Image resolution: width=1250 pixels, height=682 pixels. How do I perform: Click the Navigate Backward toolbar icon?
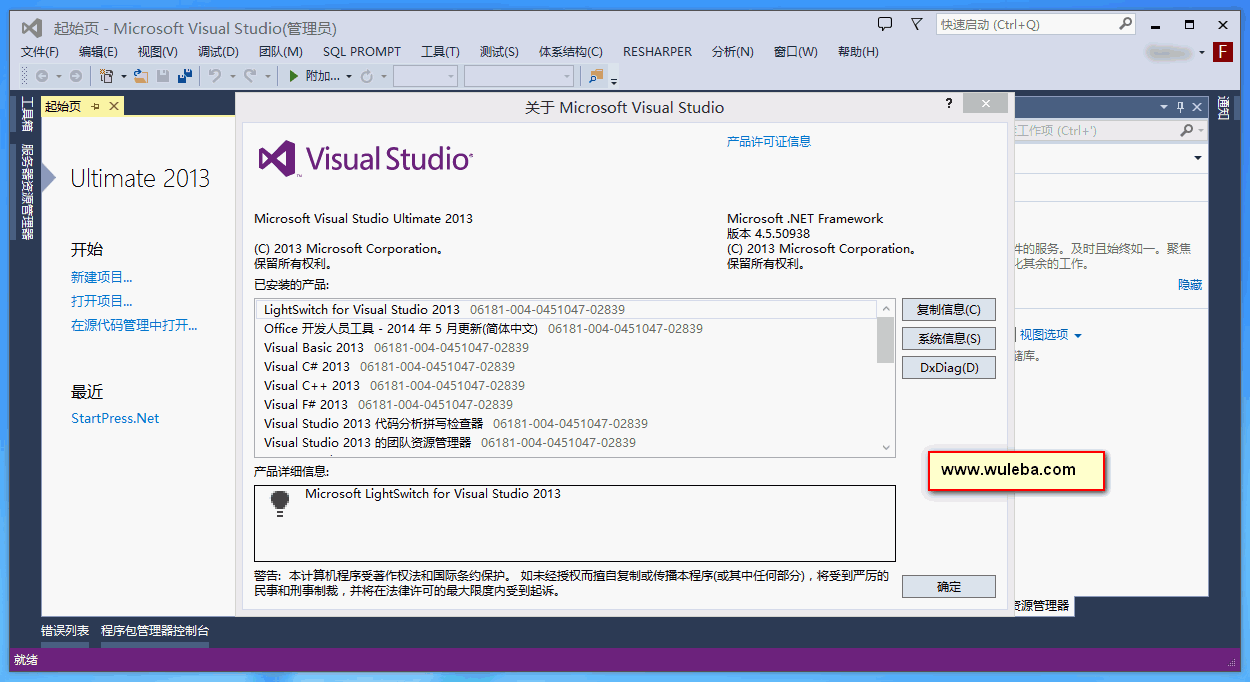click(42, 76)
